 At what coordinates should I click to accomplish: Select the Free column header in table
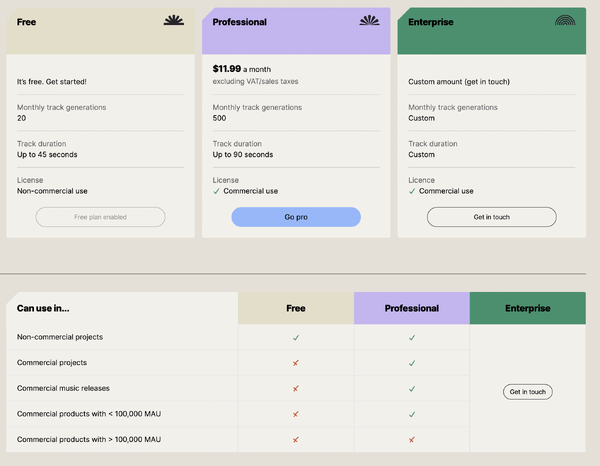296,308
